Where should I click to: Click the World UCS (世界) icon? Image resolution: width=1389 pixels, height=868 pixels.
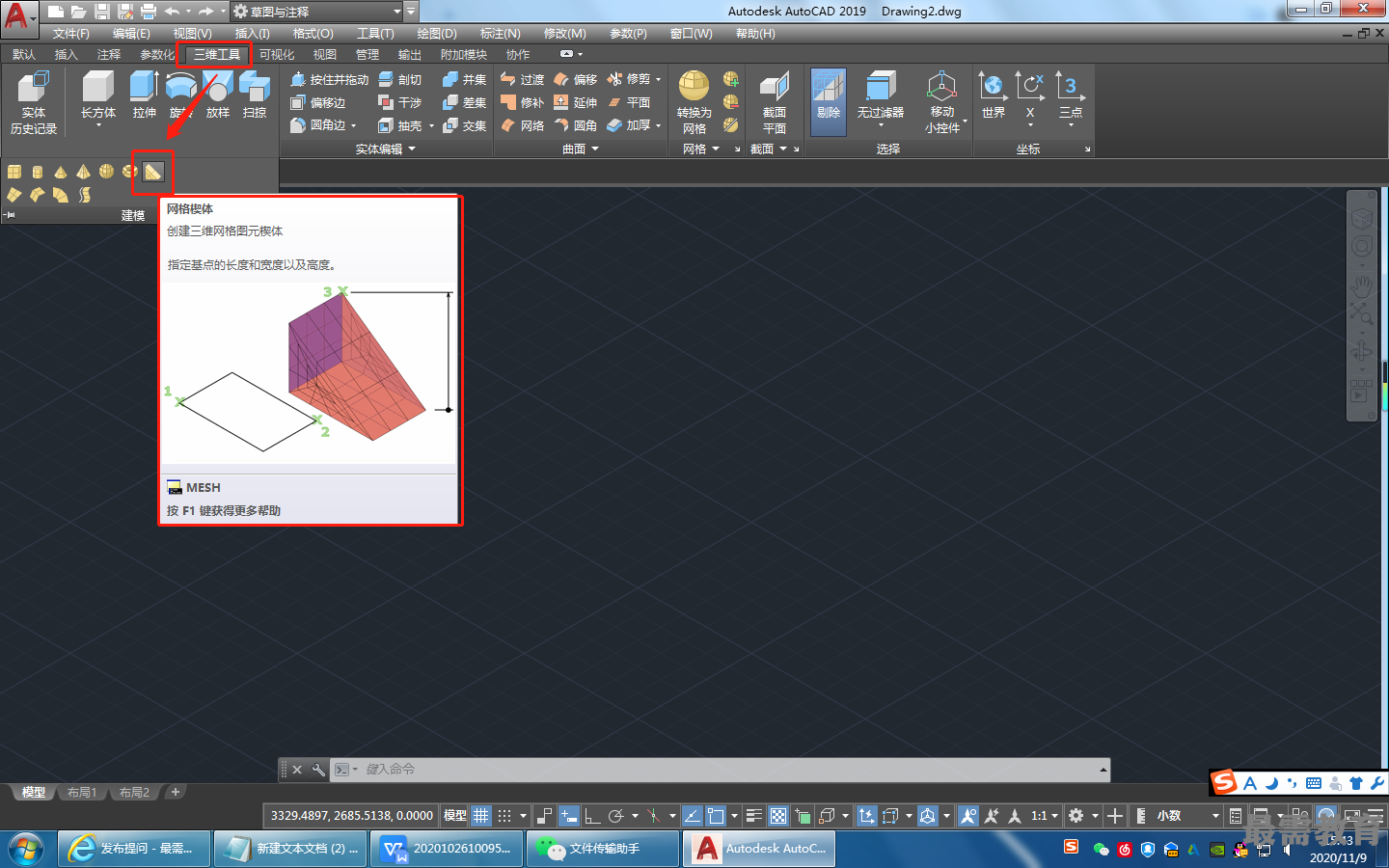993,95
